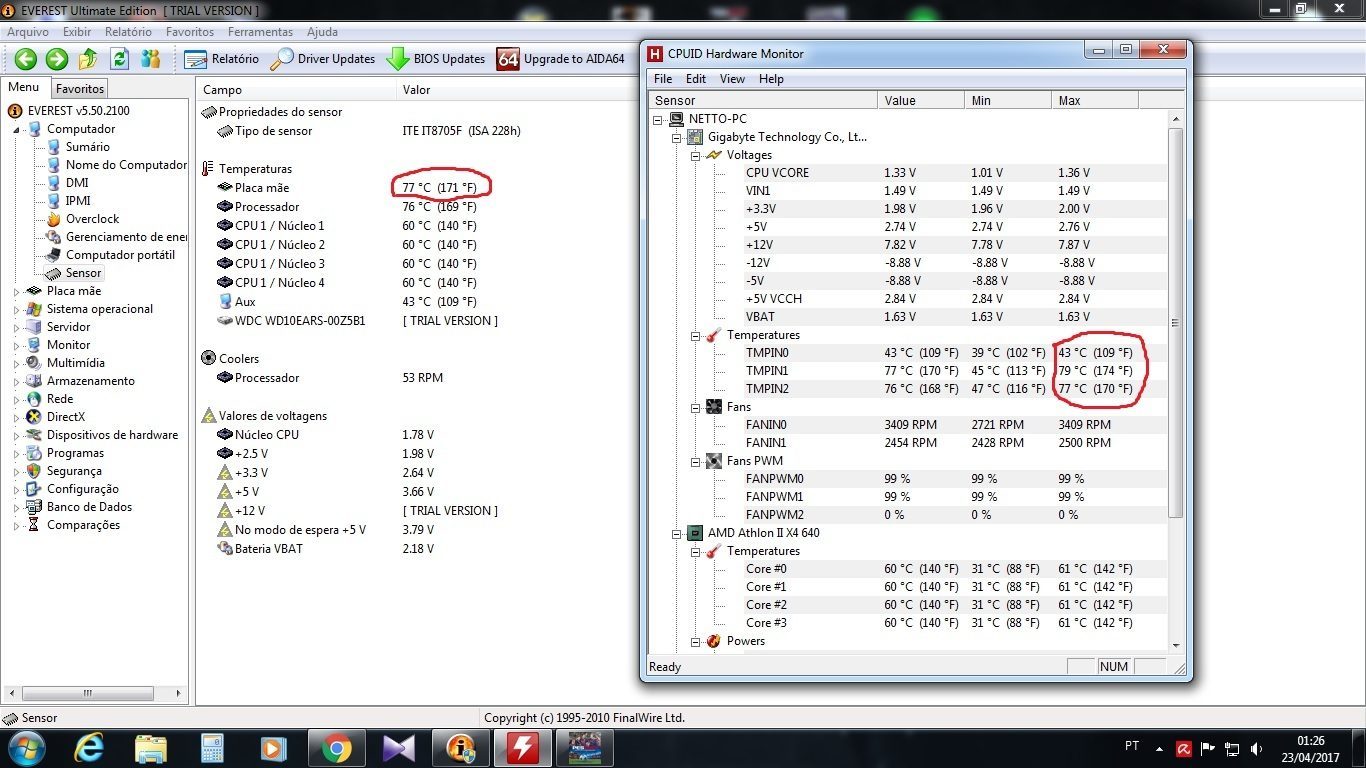Click the Campo column header
Viewport: 1366px width, 768px height.
pos(296,90)
